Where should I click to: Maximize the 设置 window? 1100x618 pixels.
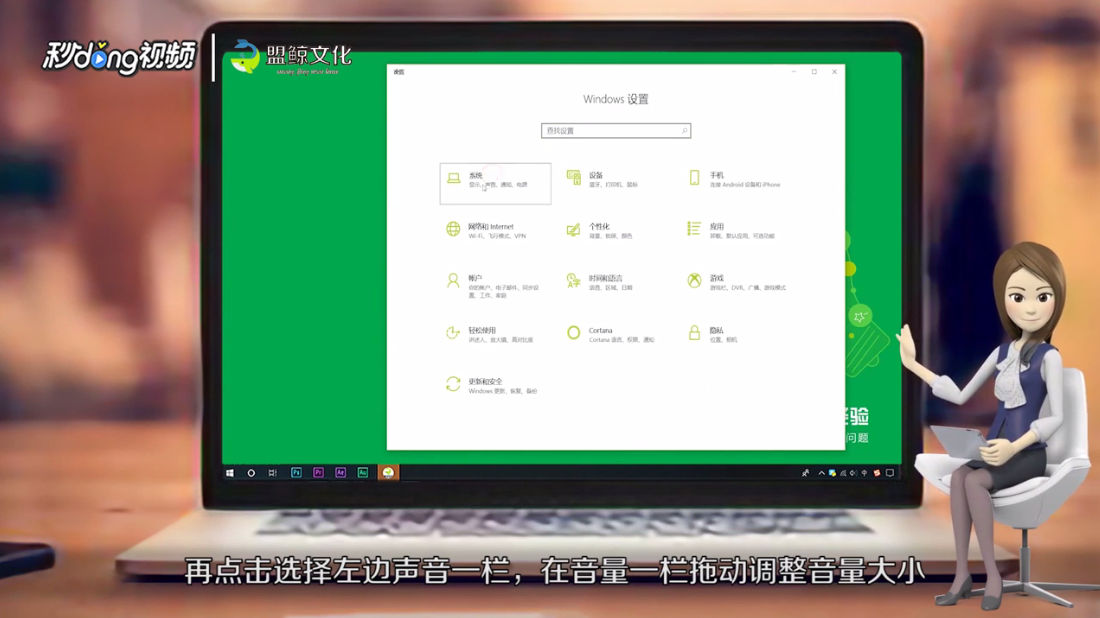click(x=814, y=72)
